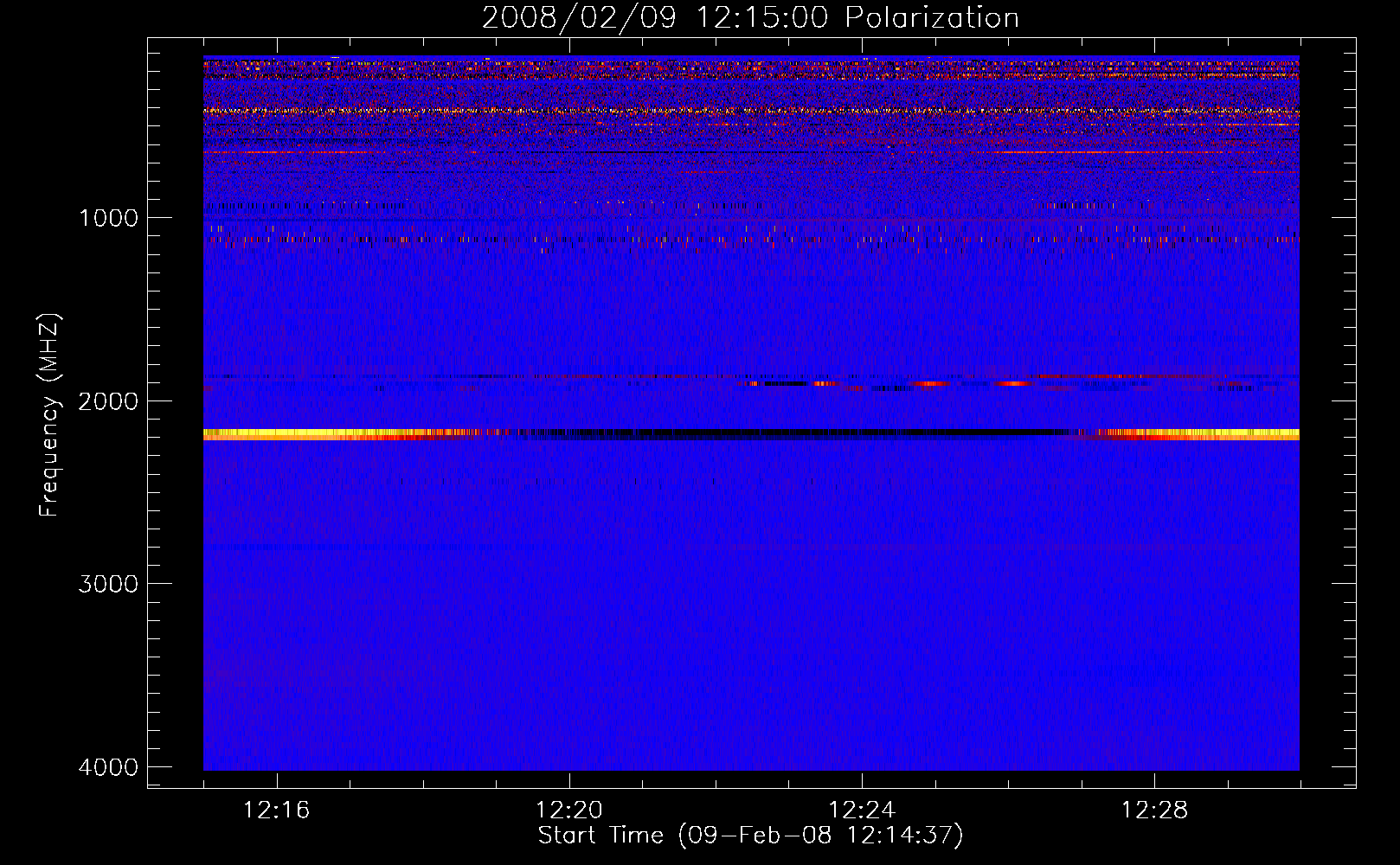The image size is (1400, 865).
Task: Select the 3000 MHz frequency tick label
Action: (108, 584)
